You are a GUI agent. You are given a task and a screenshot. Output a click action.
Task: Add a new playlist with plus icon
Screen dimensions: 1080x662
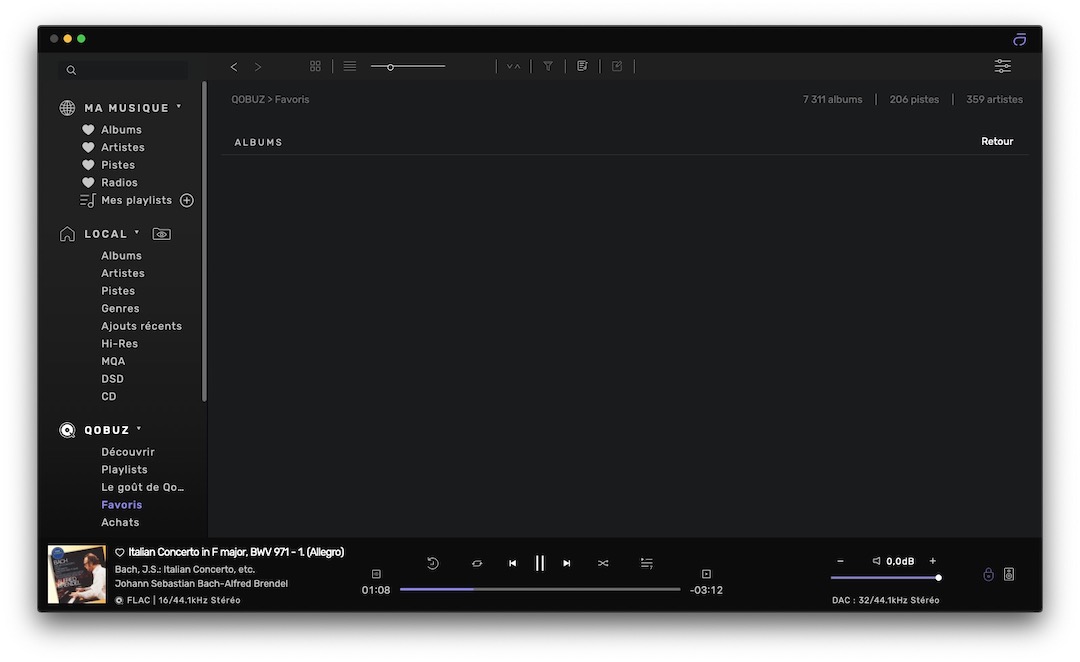pyautogui.click(x=187, y=200)
